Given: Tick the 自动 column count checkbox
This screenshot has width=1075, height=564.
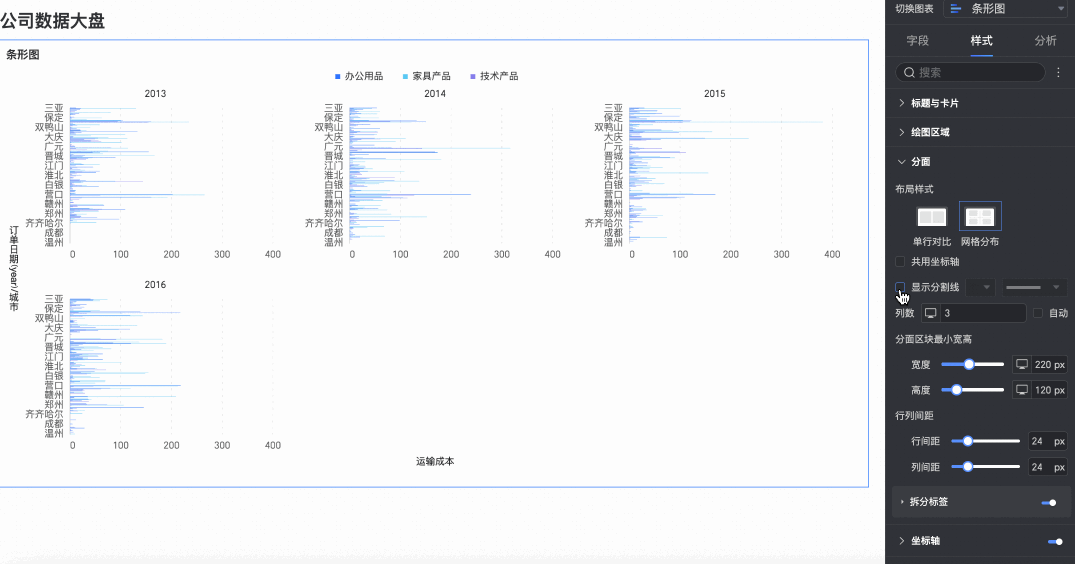Looking at the screenshot, I should coord(1038,314).
